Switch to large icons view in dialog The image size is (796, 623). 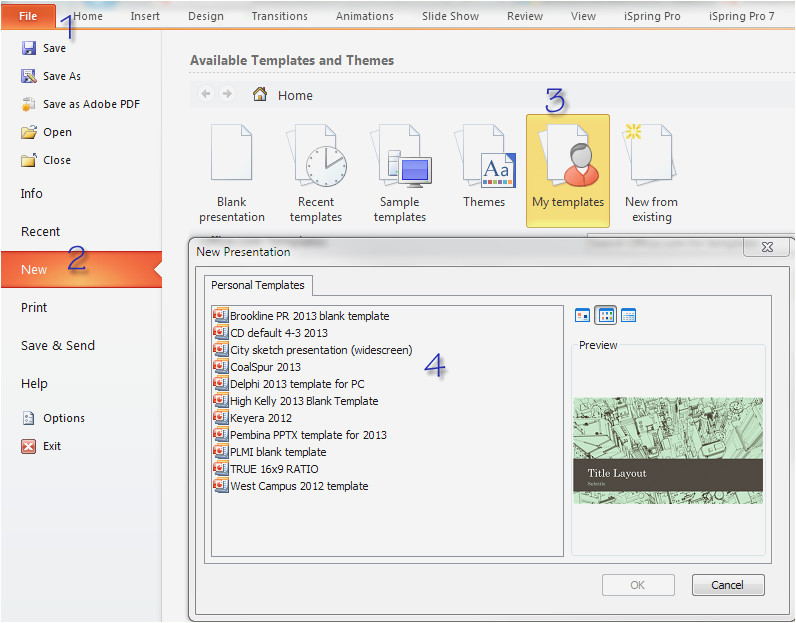(583, 316)
